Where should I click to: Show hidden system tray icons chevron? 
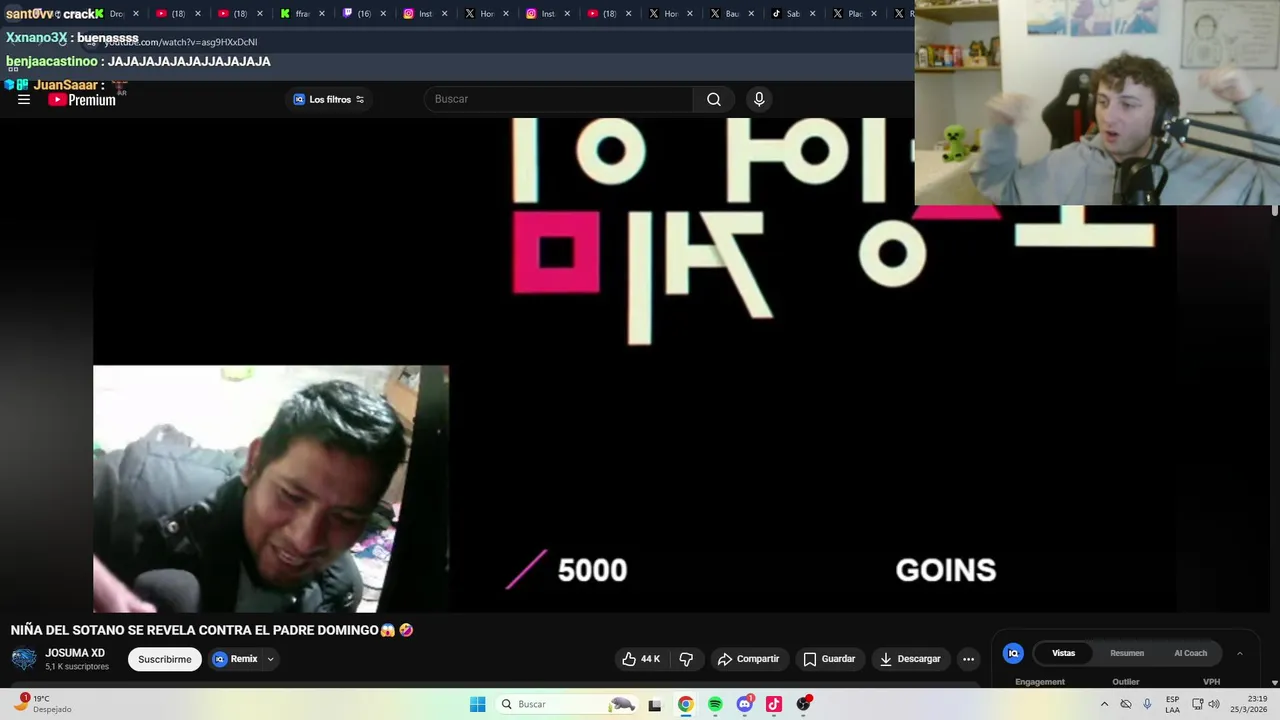click(x=1104, y=704)
